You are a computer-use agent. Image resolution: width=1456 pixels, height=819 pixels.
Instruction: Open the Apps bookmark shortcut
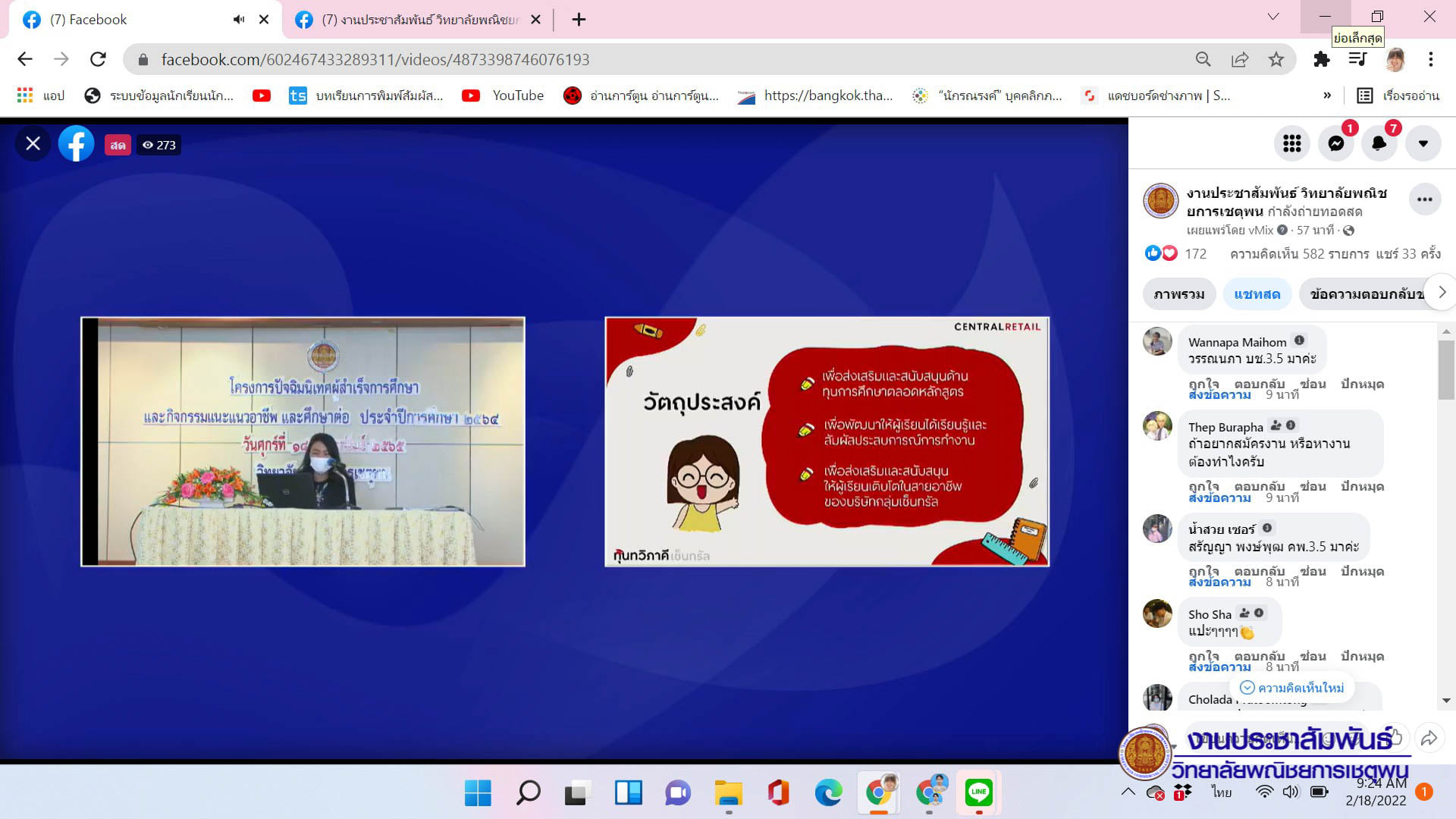[41, 96]
